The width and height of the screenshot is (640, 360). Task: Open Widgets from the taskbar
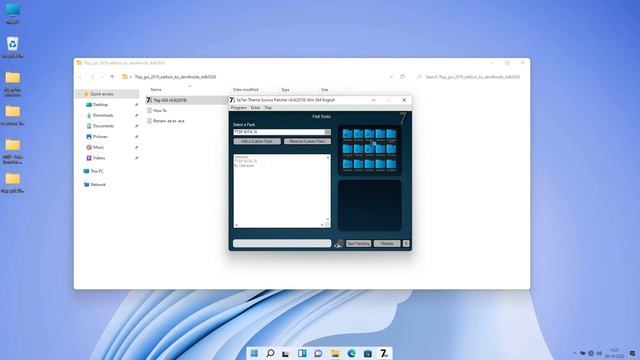coord(302,353)
